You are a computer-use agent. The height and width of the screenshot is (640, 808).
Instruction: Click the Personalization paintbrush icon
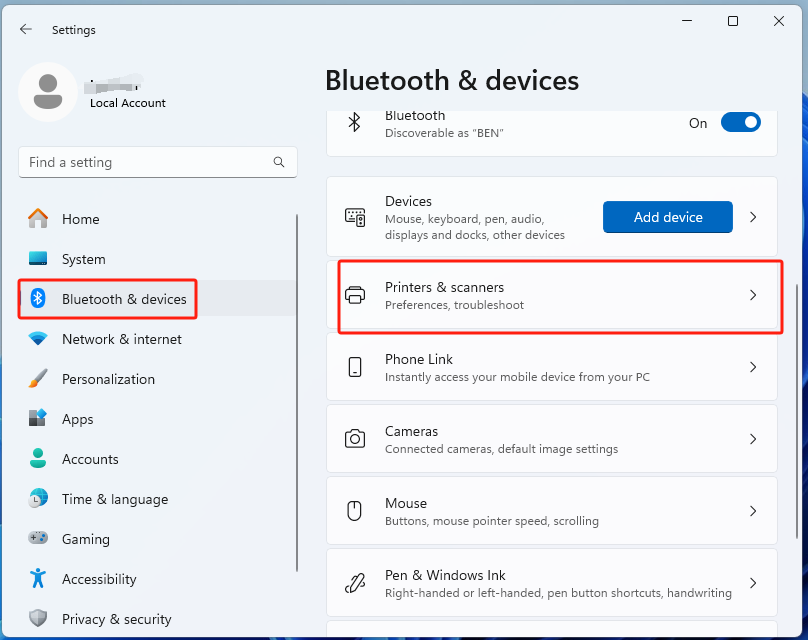click(x=38, y=379)
